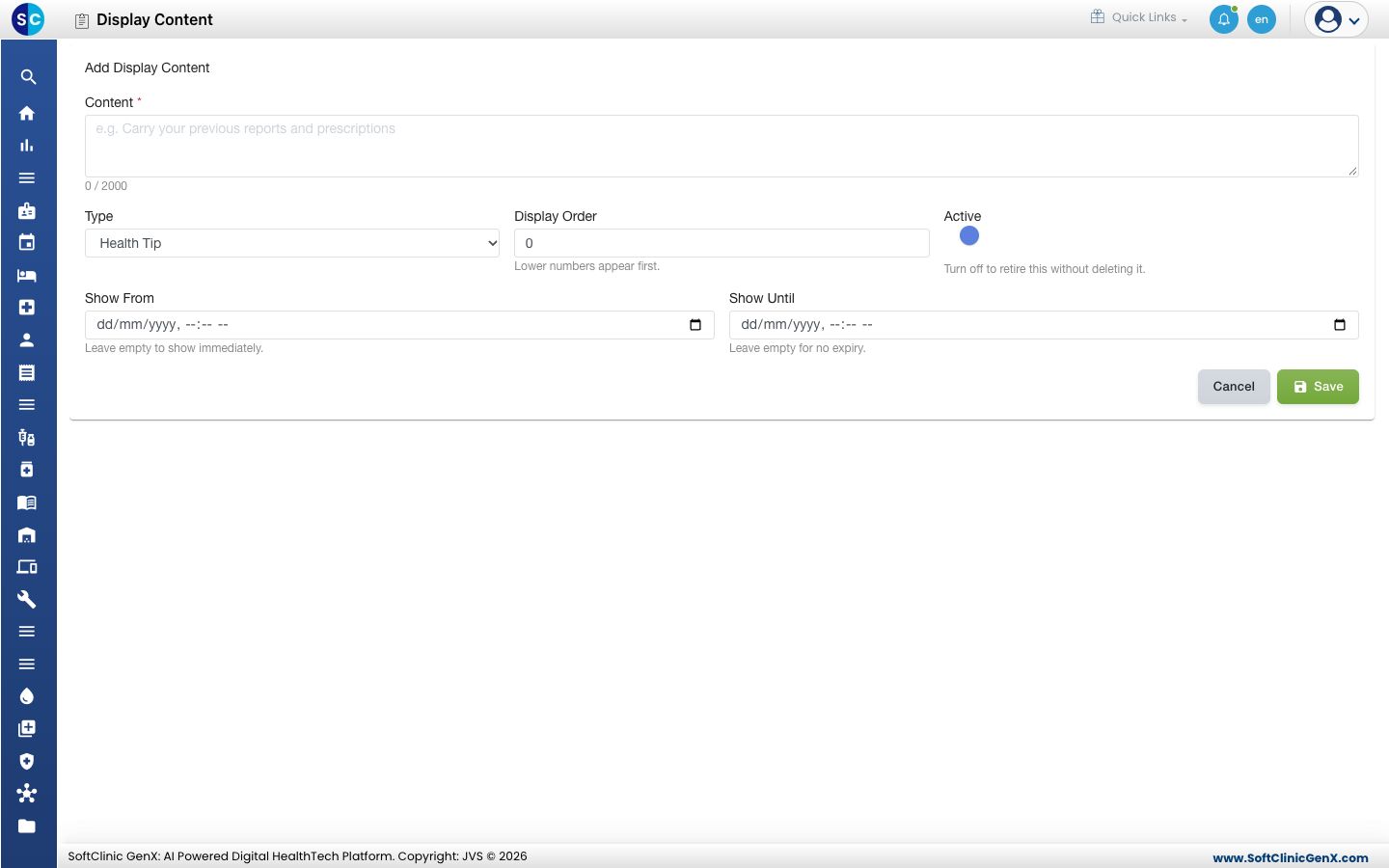Change language with the en button

tap(1262, 19)
